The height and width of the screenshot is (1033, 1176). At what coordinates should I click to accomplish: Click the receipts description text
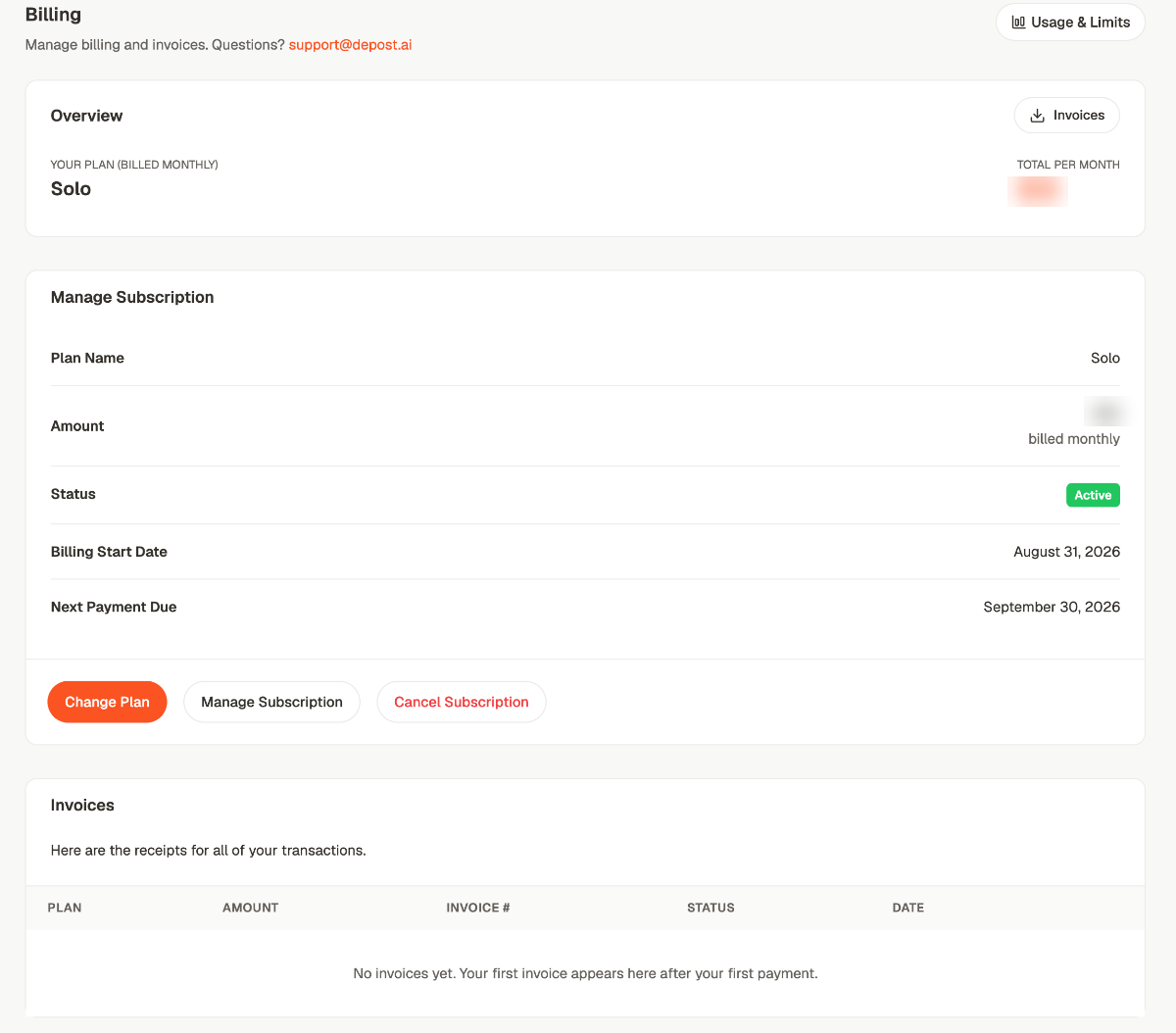(x=209, y=851)
